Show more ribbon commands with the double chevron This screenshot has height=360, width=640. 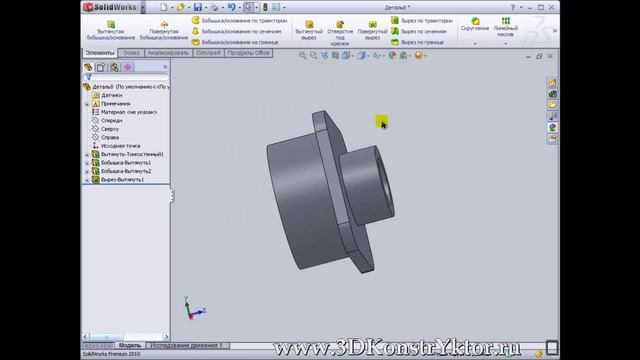point(554,31)
